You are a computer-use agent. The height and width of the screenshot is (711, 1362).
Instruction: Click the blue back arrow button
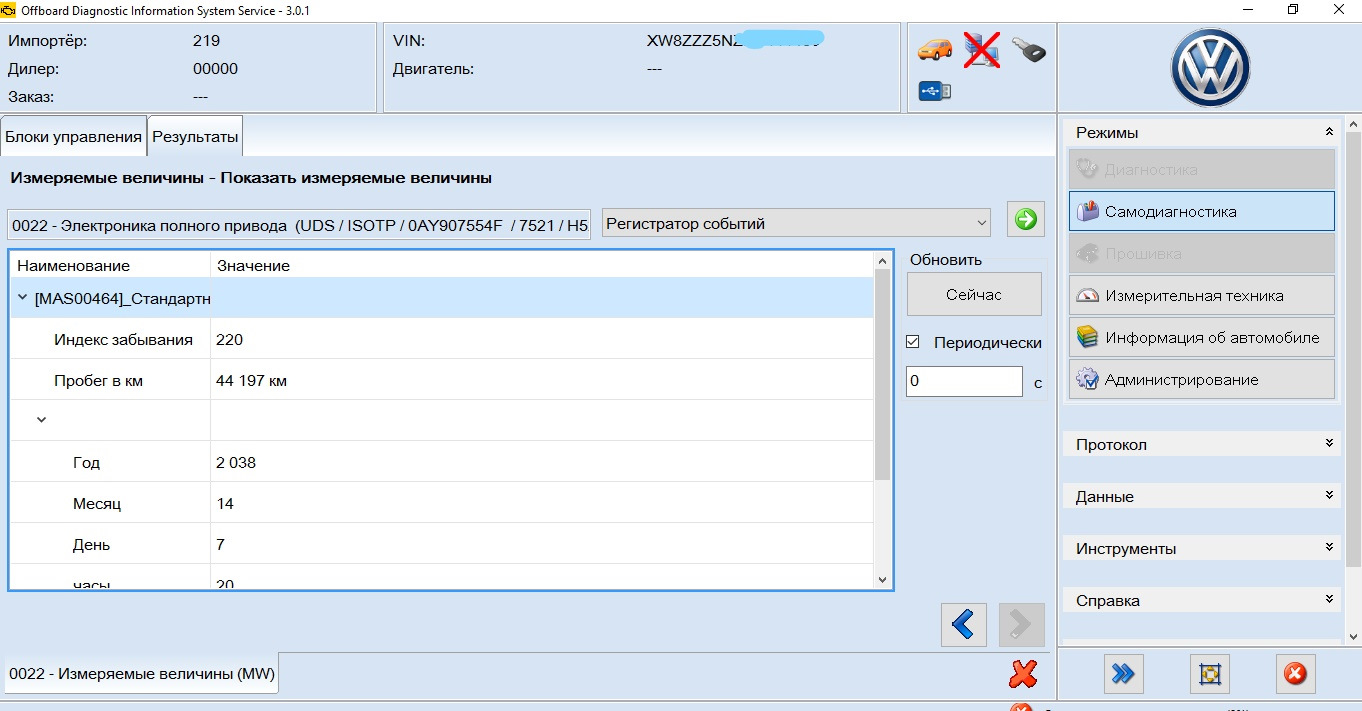(963, 625)
